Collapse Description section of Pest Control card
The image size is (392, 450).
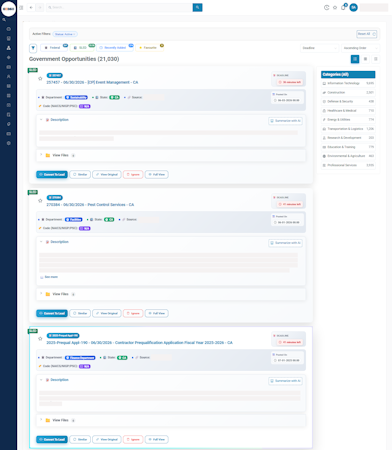tap(41, 242)
